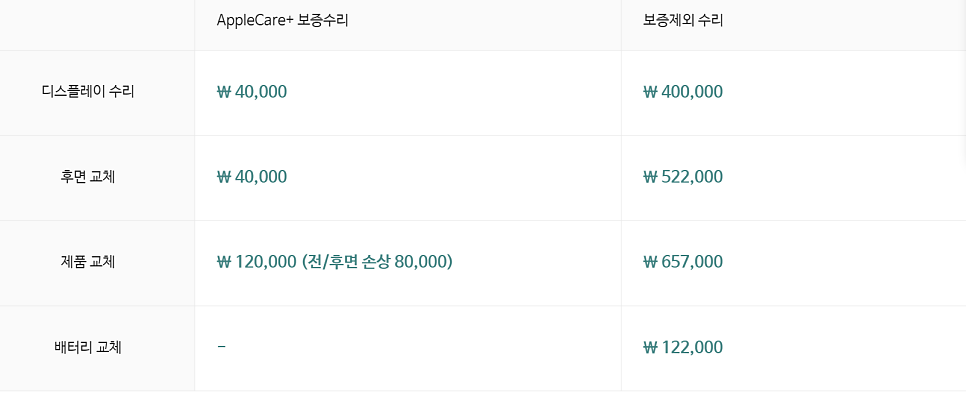
Task: Click the ₩ 522,000 back replacement price
Action: [683, 177]
